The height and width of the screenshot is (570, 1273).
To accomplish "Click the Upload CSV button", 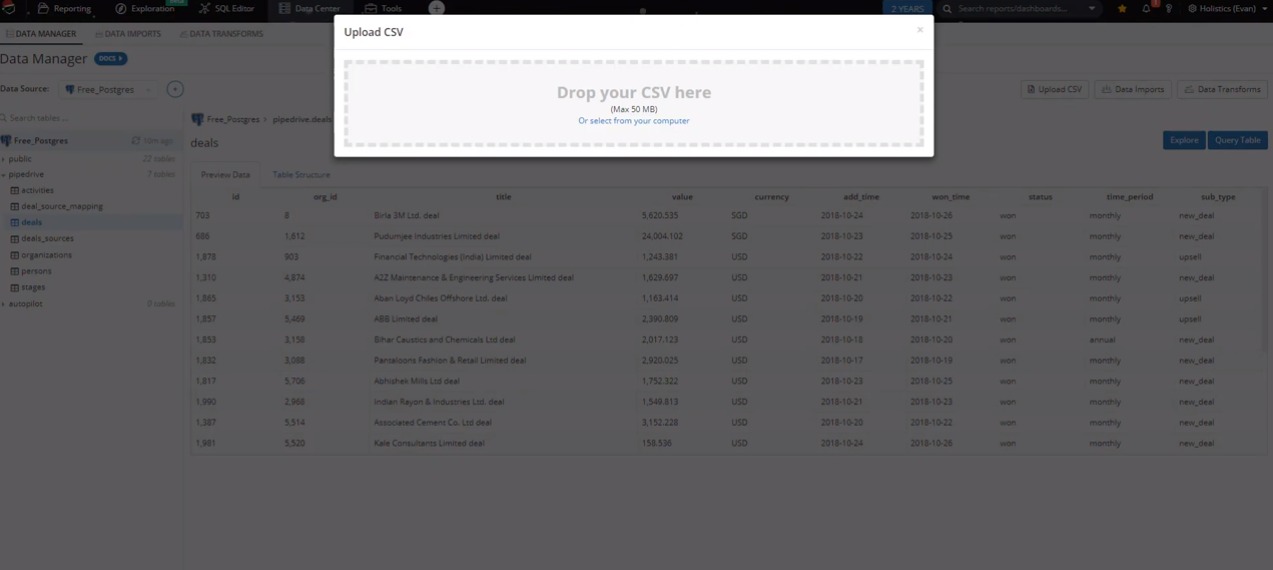I will [1055, 89].
